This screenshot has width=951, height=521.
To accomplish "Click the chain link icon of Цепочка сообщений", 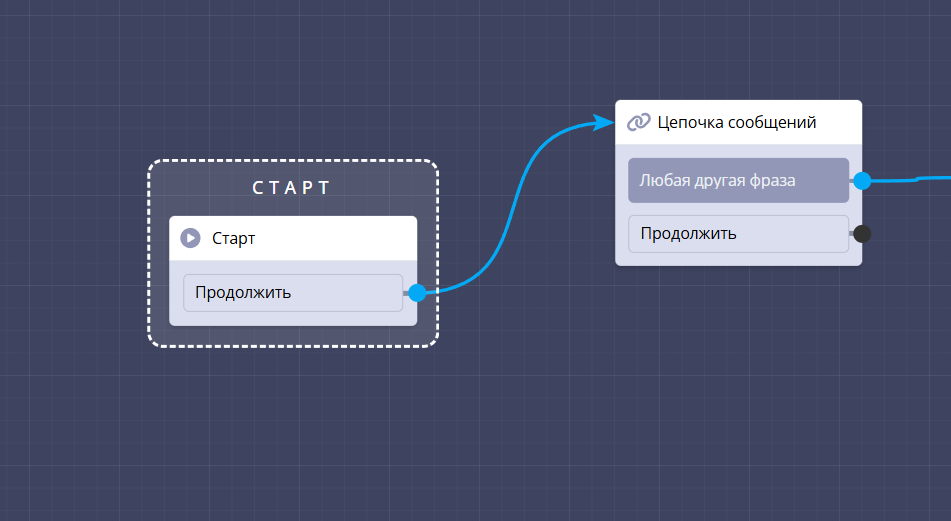I will pyautogui.click(x=638, y=122).
